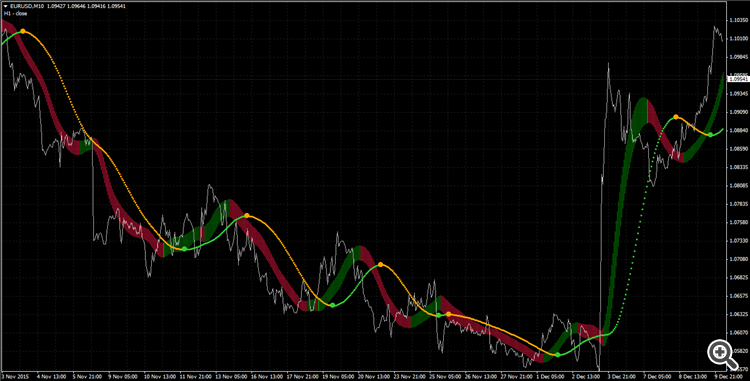Click the orange dot near 7 Dec

point(676,117)
